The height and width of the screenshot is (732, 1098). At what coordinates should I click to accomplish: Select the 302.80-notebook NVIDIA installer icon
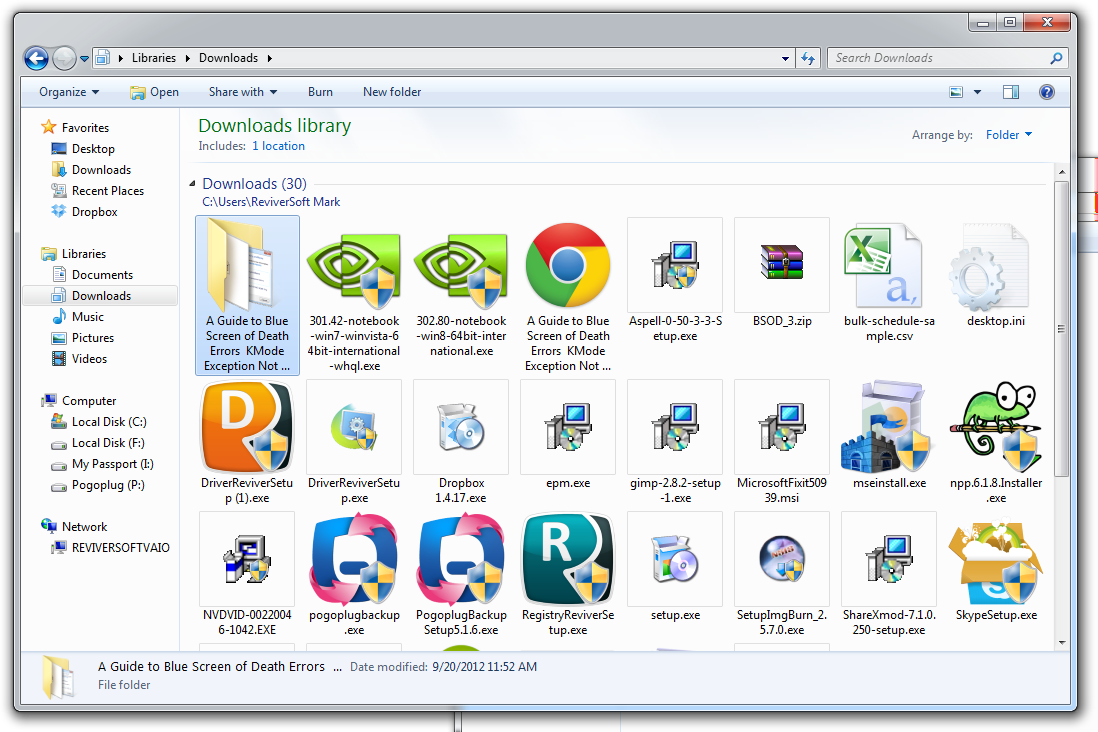[461, 270]
